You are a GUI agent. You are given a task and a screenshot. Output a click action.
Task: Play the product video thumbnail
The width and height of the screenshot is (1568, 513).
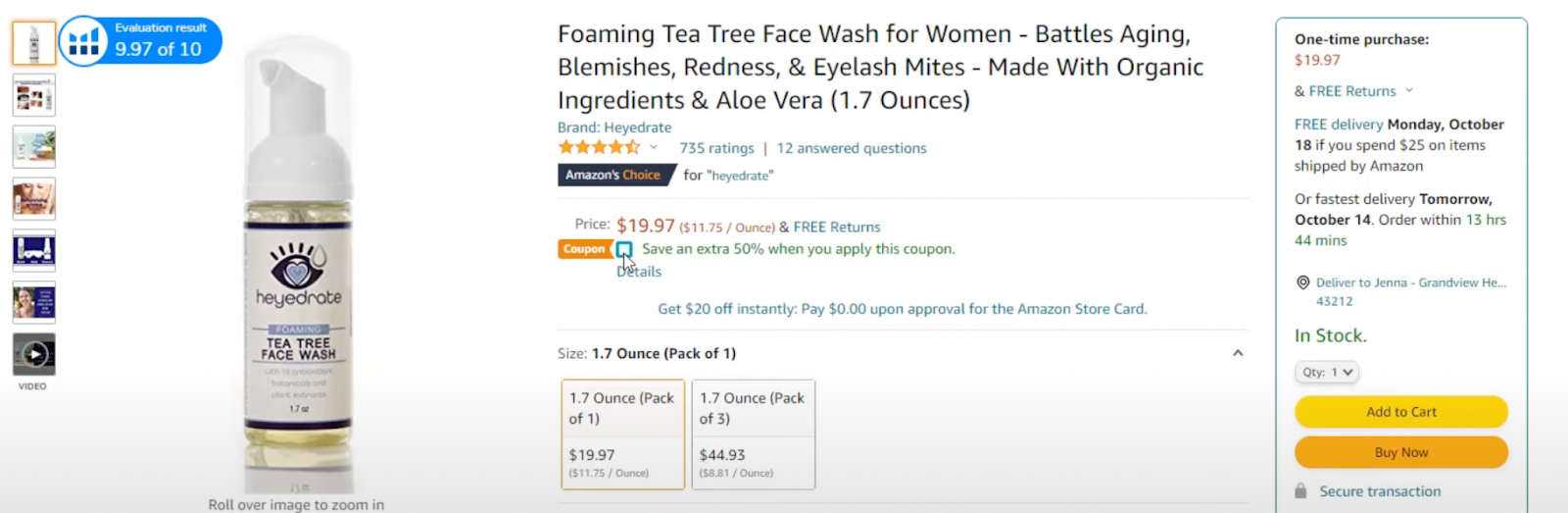click(x=34, y=354)
